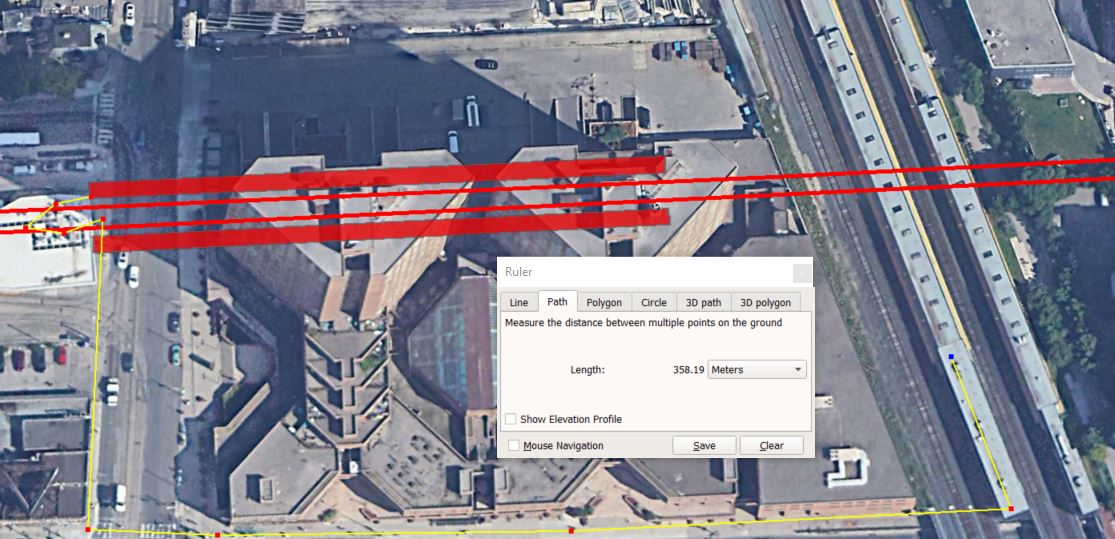This screenshot has height=539, width=1115.
Task: Clear the ruler measurement
Action: (772, 446)
